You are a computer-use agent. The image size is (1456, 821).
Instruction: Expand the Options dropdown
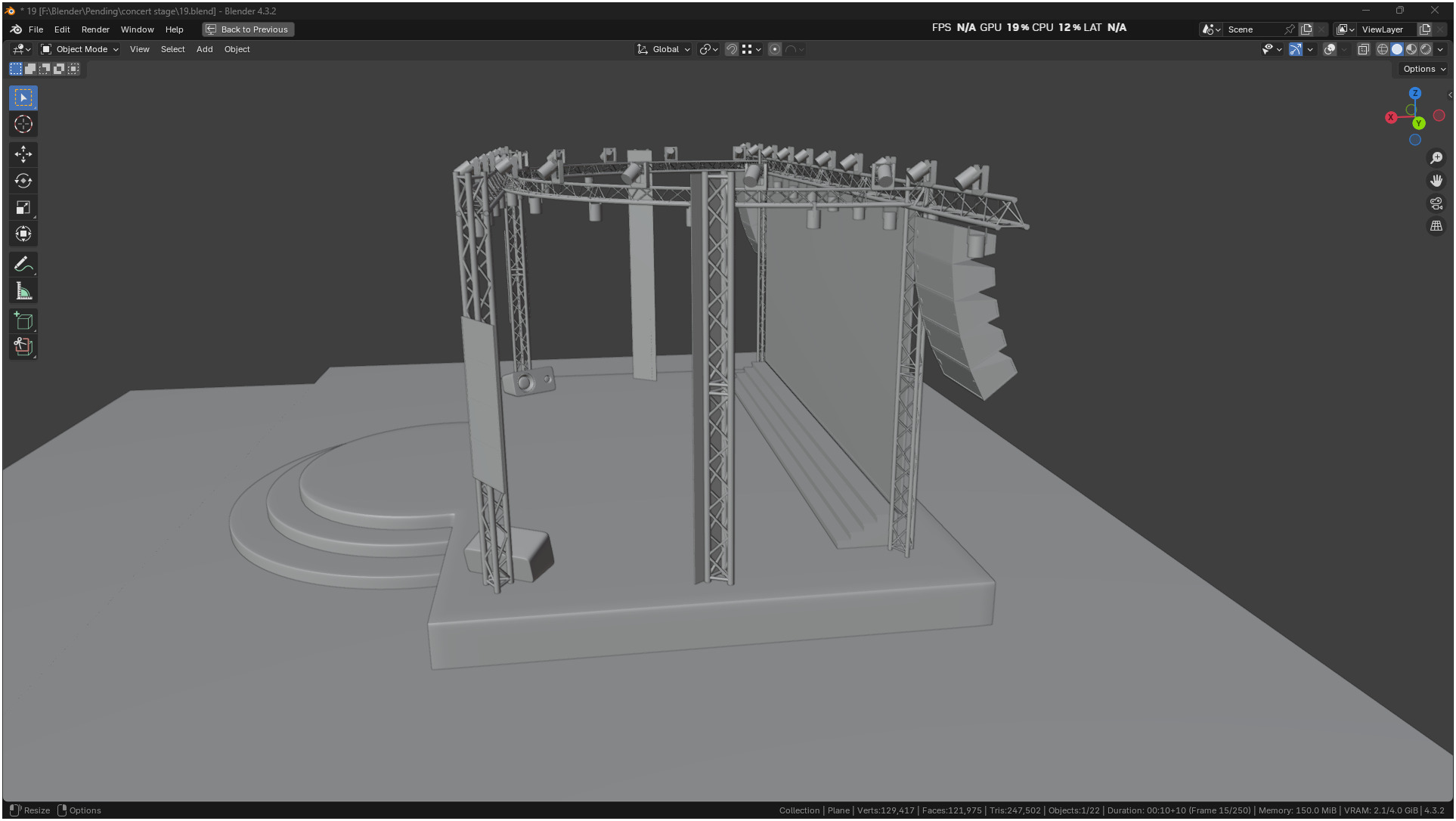point(1423,69)
